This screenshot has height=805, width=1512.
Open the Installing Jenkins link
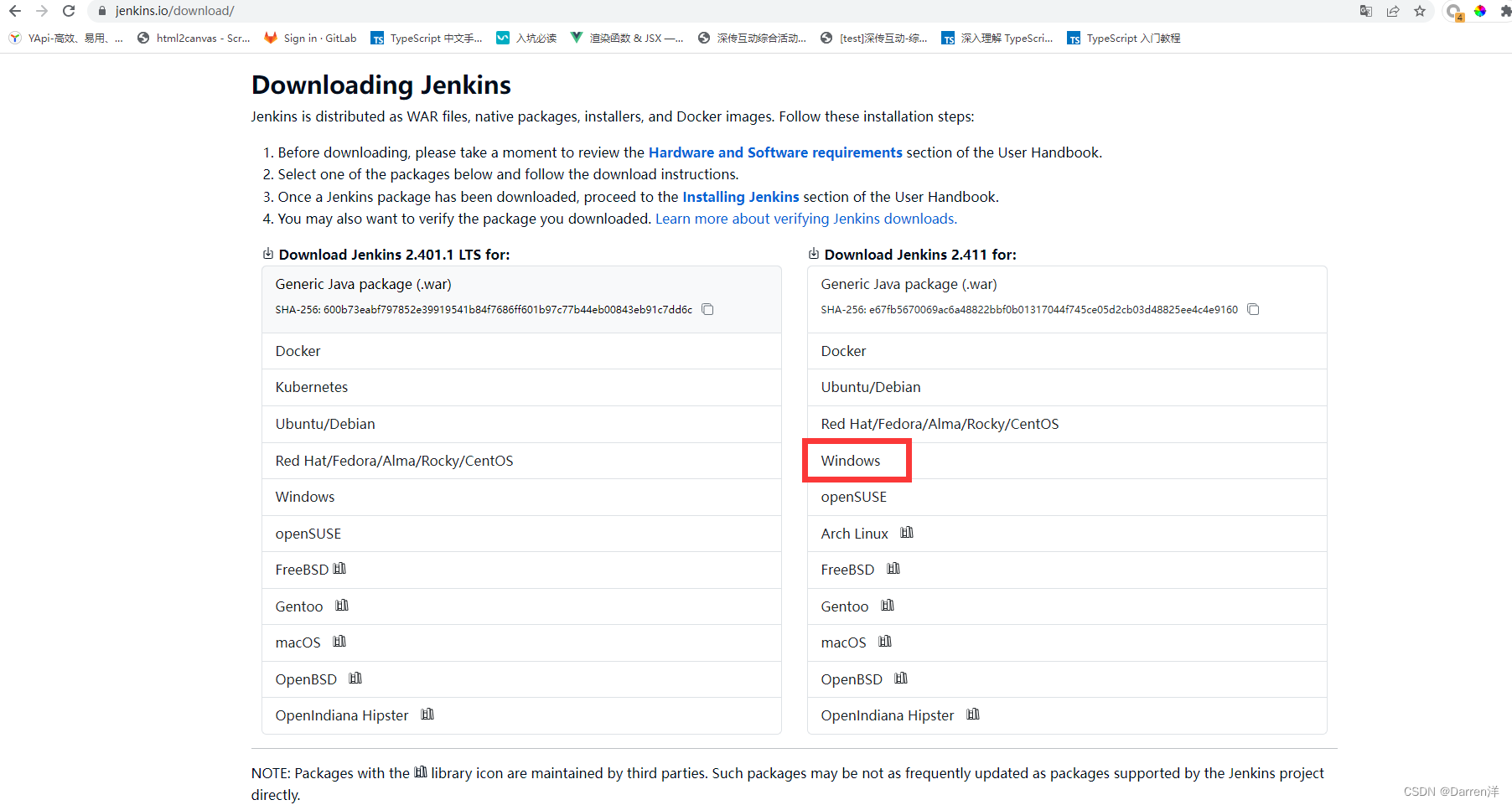tap(740, 197)
